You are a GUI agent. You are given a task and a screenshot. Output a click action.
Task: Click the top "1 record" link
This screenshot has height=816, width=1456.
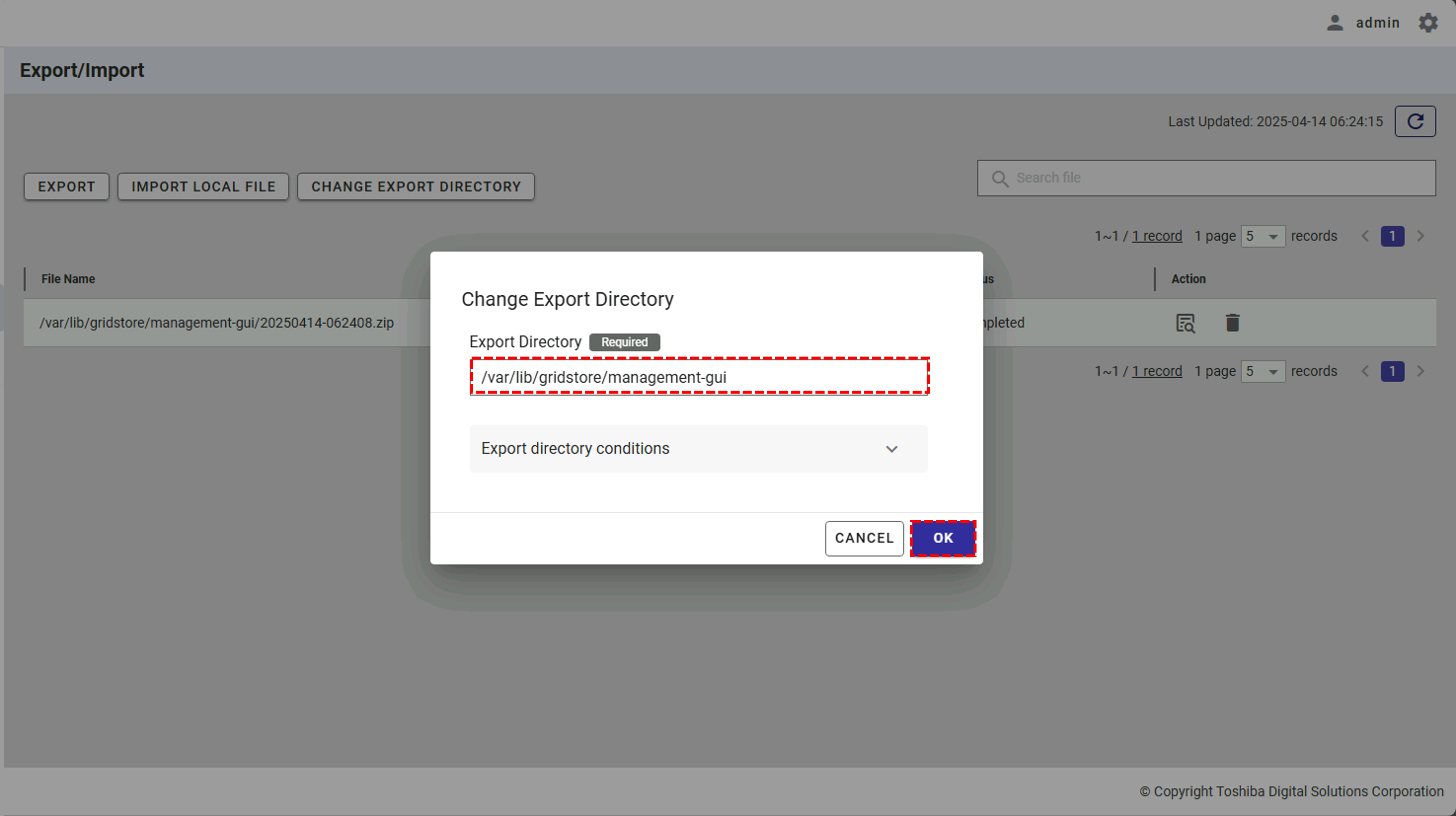point(1157,236)
